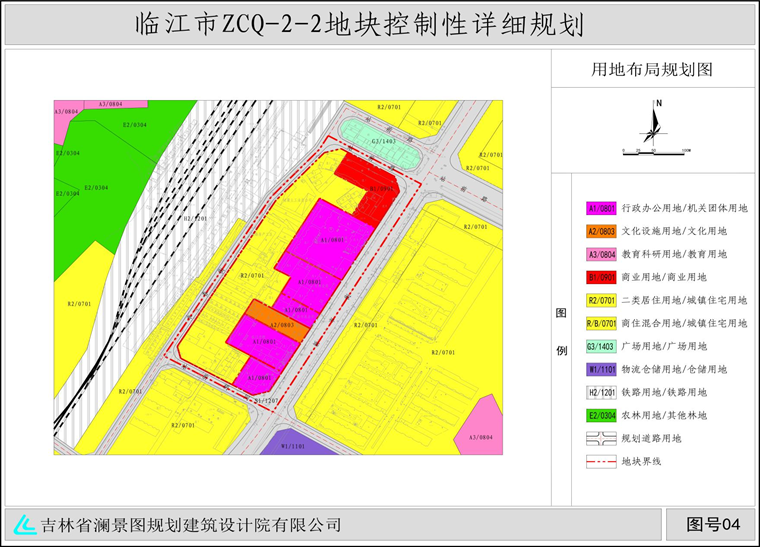Select the purple W1/1101 legend swatch
This screenshot has width=760, height=547.
point(600,369)
